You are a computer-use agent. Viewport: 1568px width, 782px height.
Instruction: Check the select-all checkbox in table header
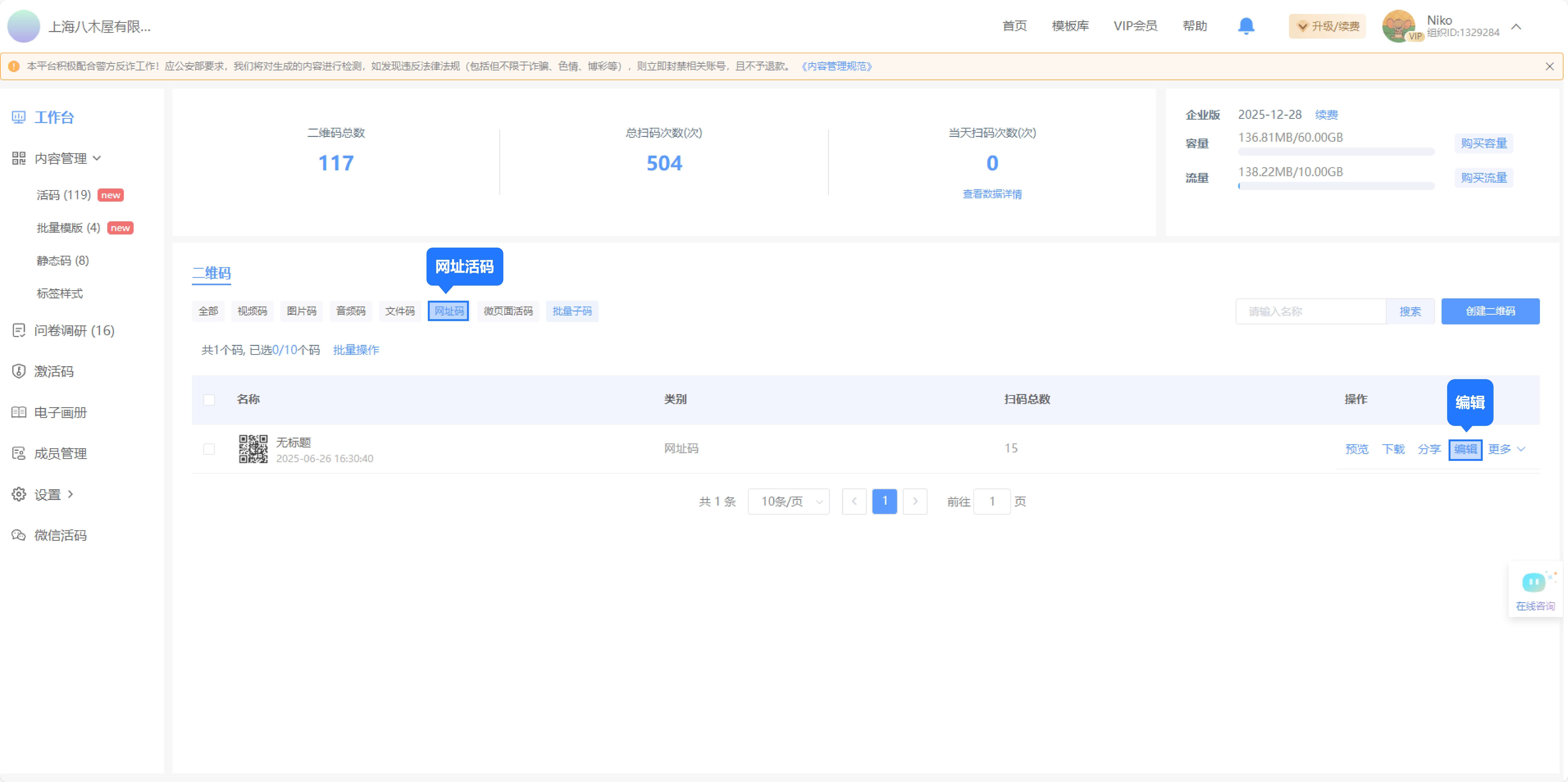point(209,400)
